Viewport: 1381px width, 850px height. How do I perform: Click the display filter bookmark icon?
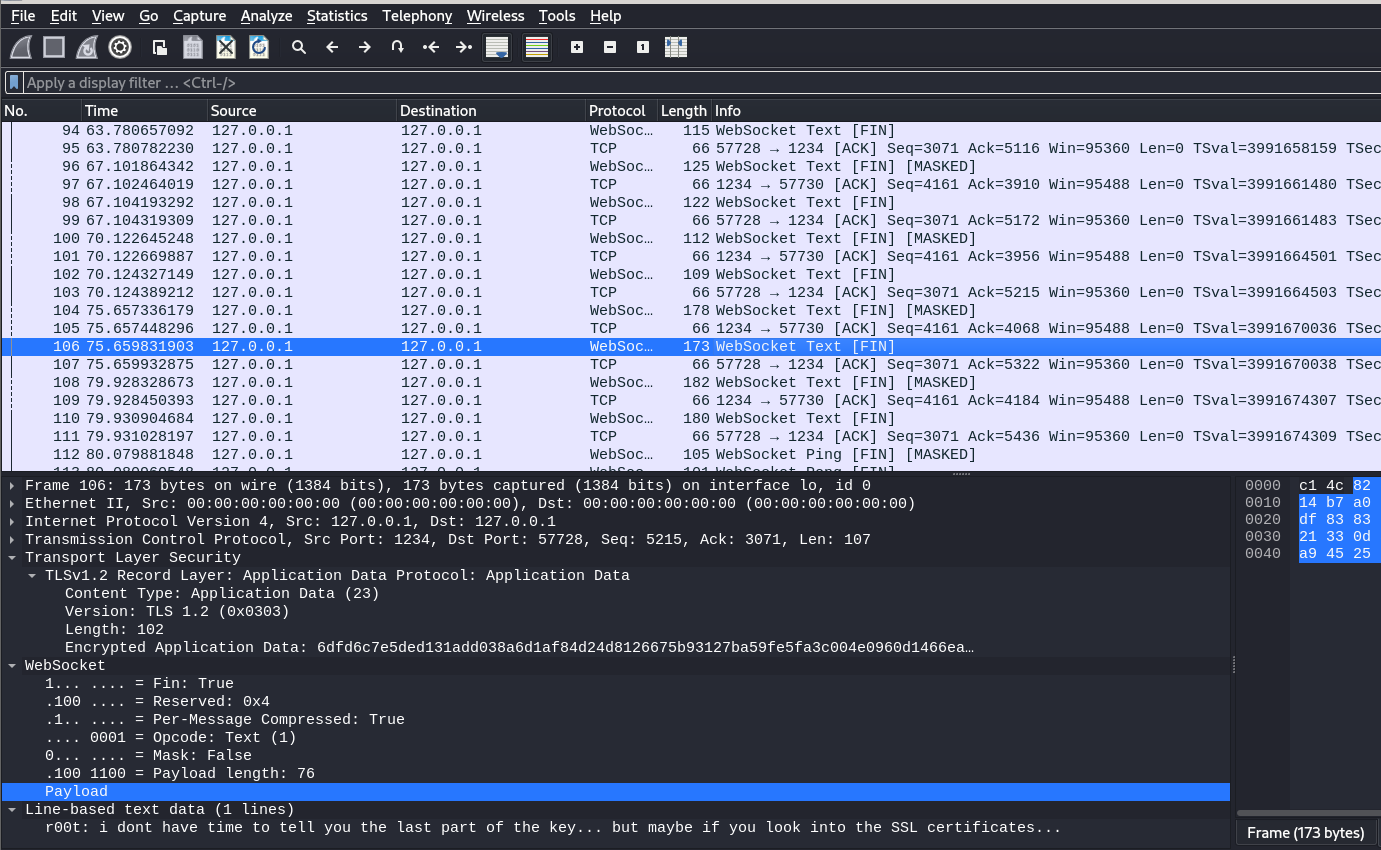coord(14,83)
